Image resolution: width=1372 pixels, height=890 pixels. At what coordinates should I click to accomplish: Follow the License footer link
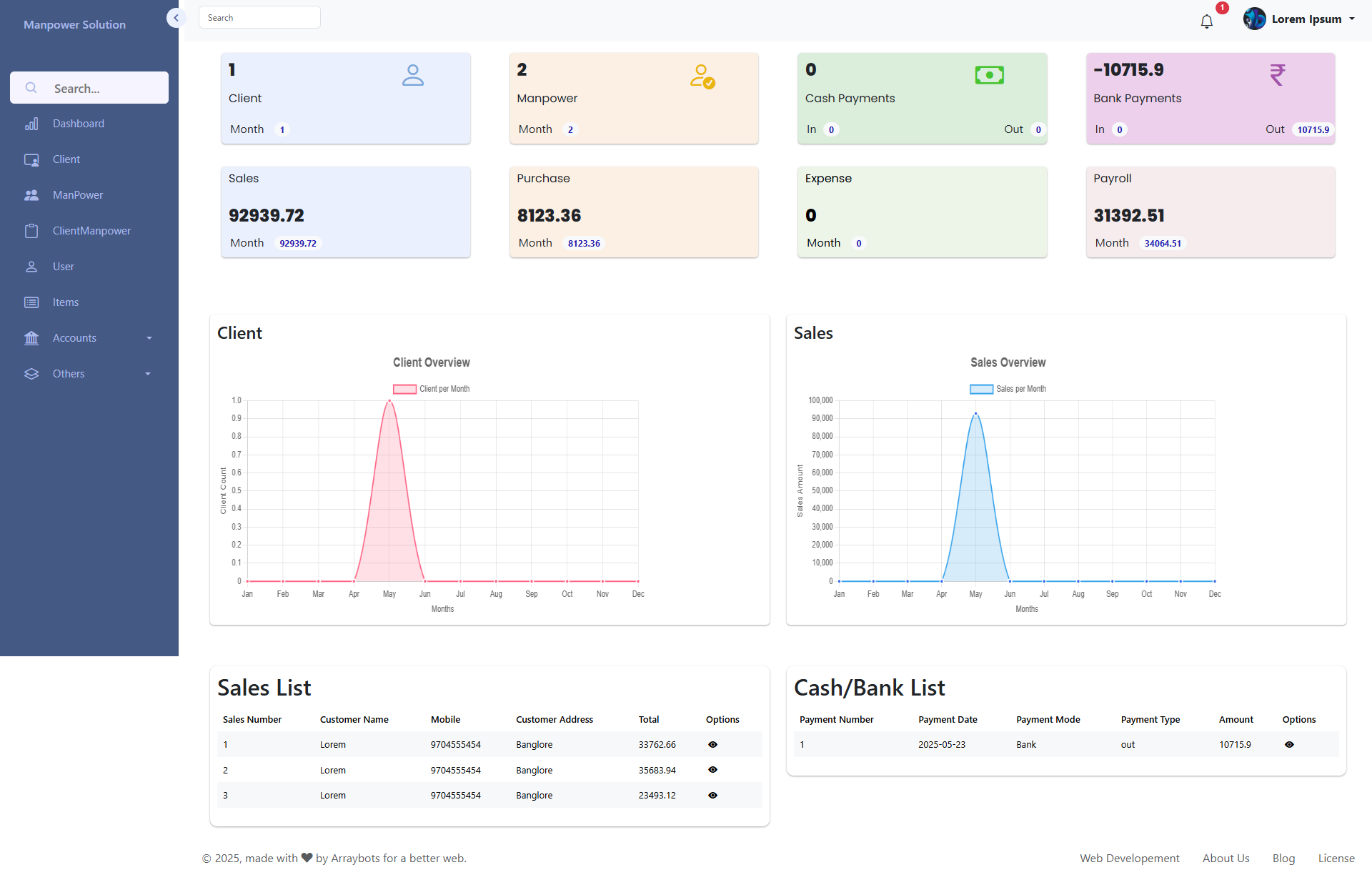[x=1336, y=858]
